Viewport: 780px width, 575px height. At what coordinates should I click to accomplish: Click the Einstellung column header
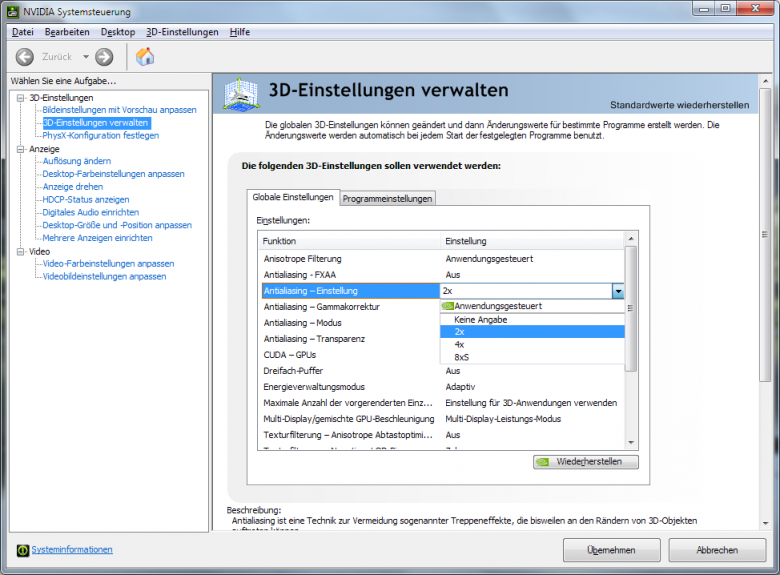coord(532,241)
